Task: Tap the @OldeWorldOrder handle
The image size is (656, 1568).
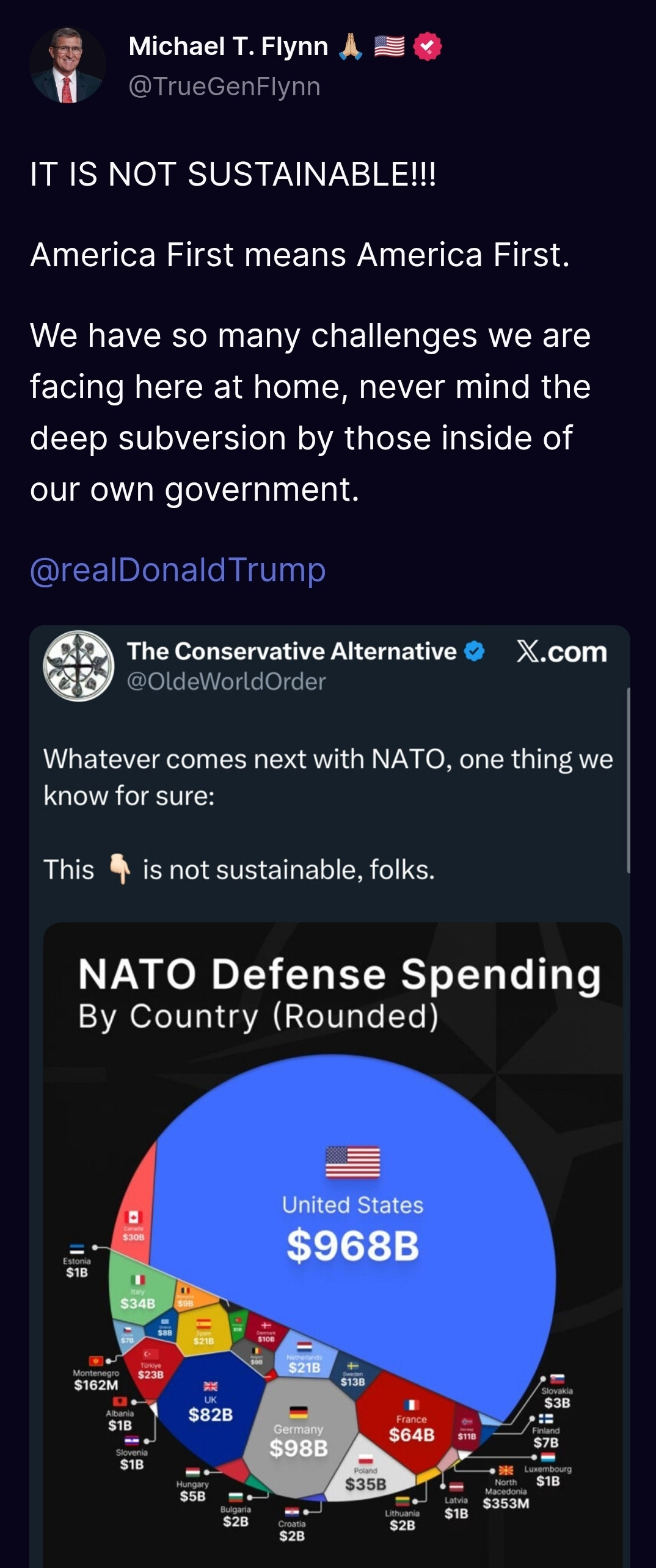Action: (226, 681)
